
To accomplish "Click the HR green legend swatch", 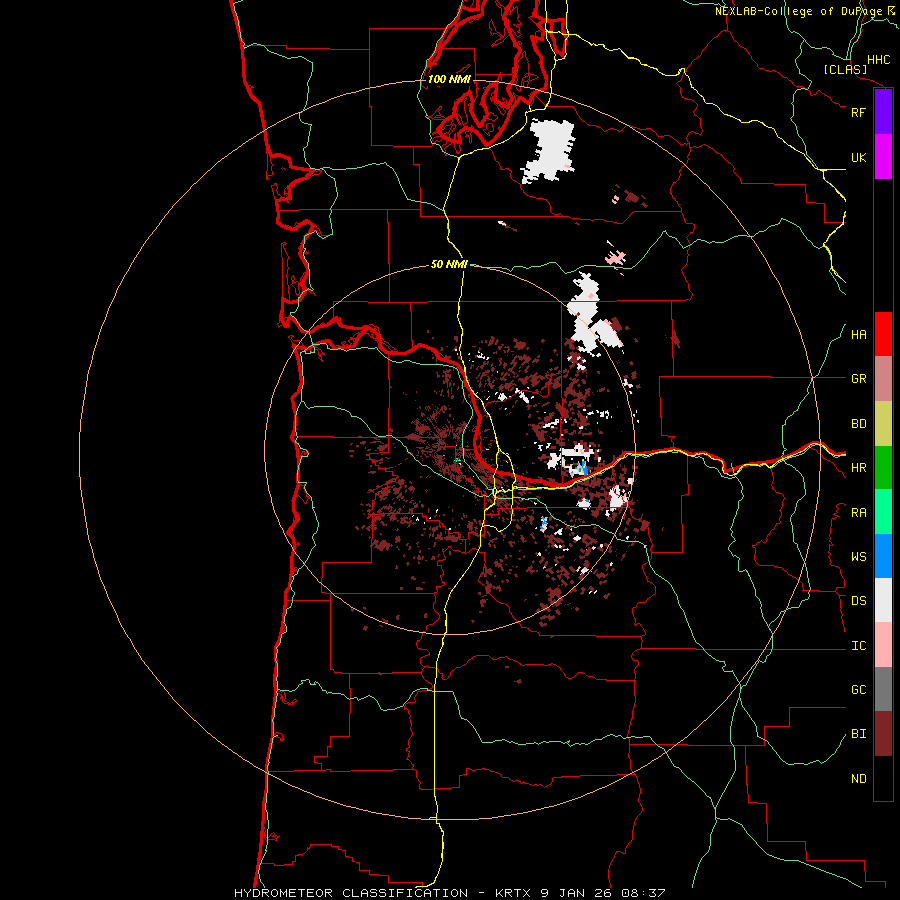I will (x=883, y=468).
